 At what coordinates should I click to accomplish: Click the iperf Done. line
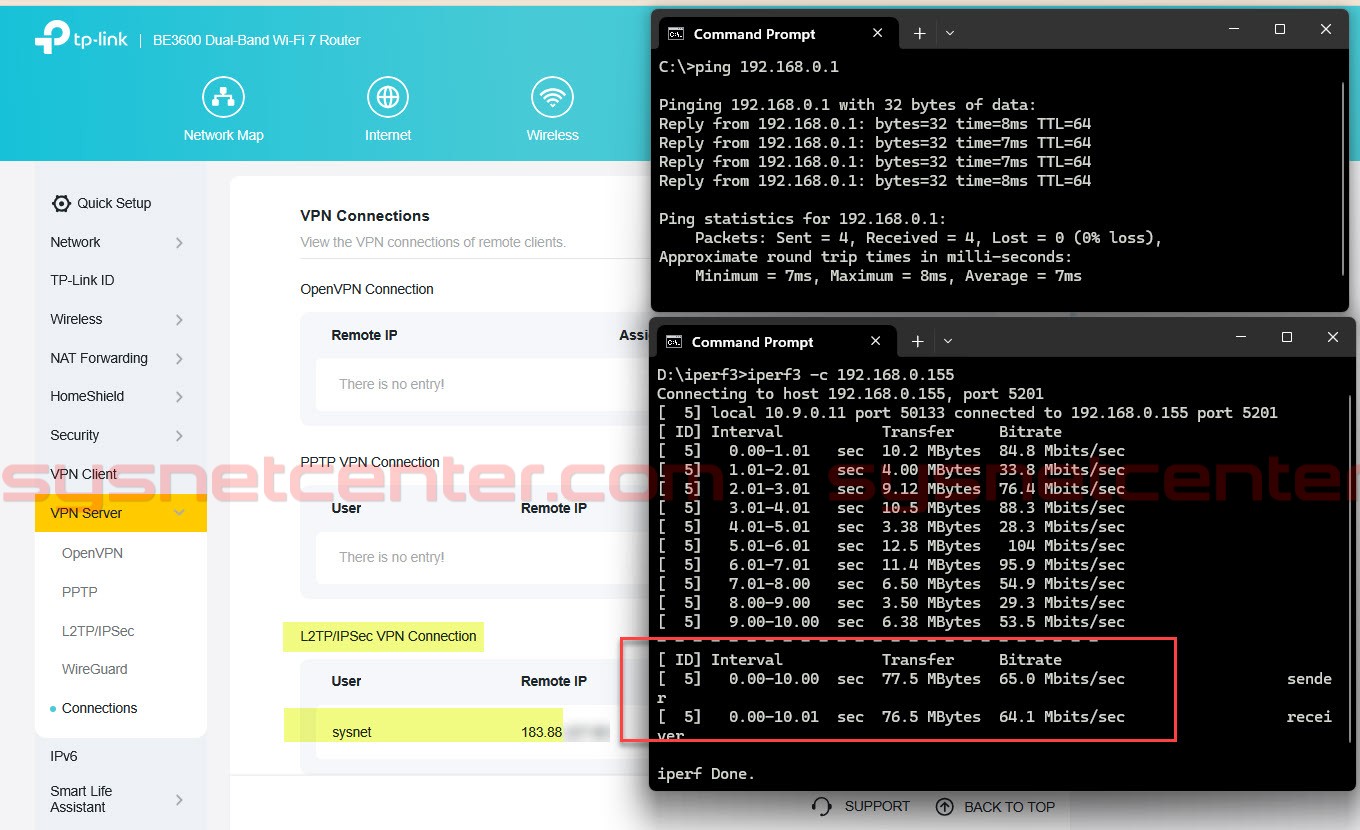(706, 774)
